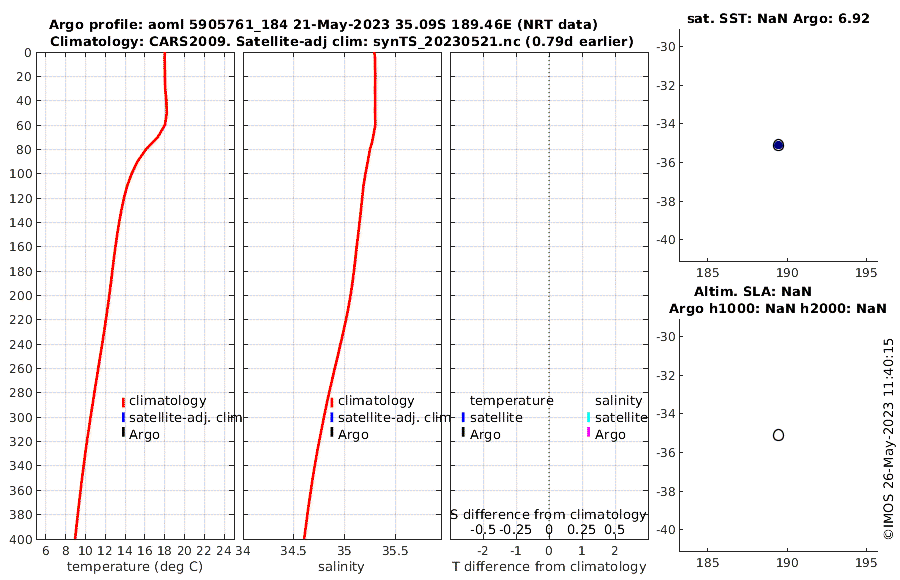Image resolution: width=900 pixels, height=580 pixels.
Task: Click the 'Argo h1000: NaN h2000: NaN' text
Action: [x=778, y=308]
